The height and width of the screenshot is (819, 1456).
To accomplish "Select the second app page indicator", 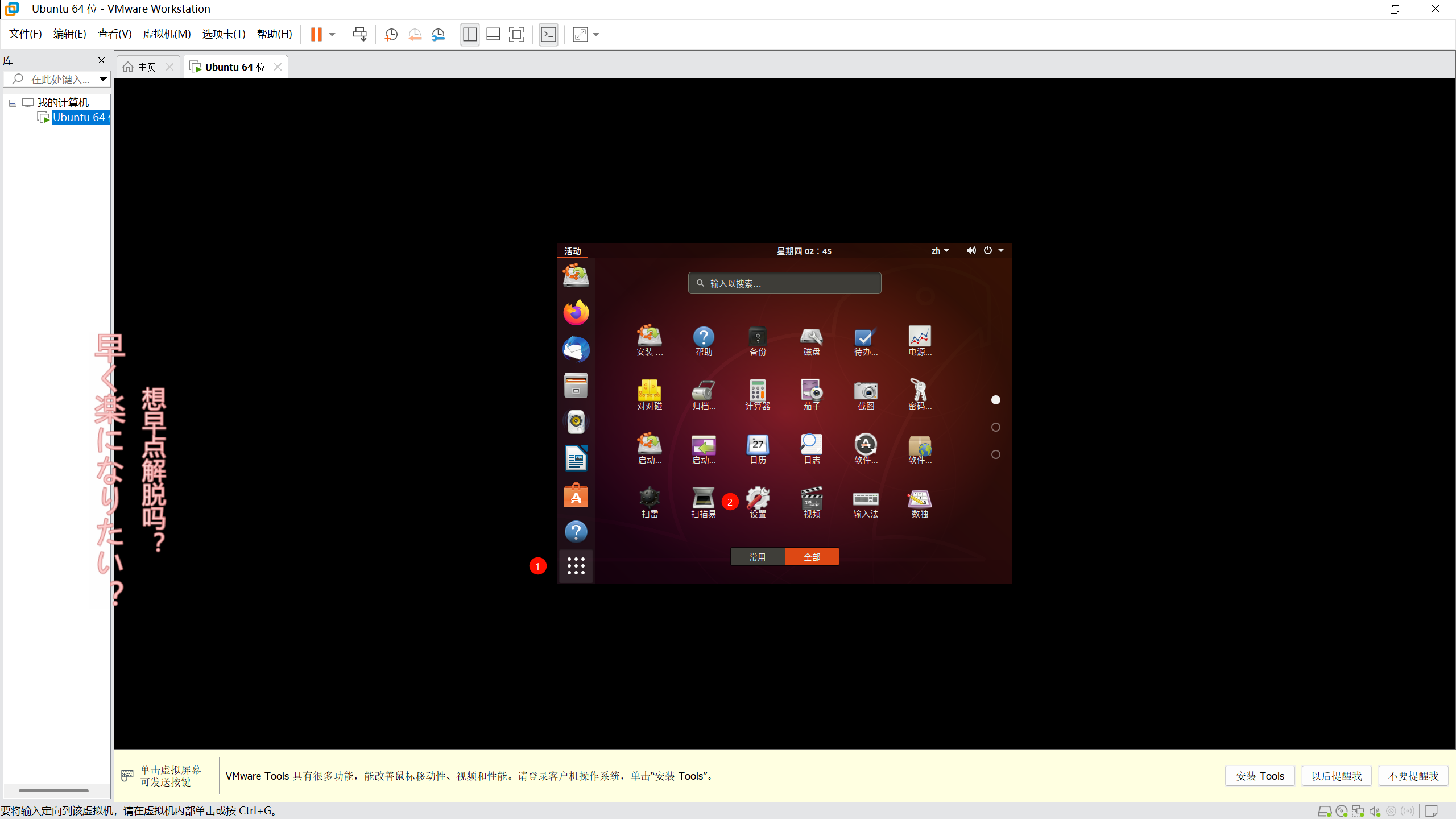I will (x=995, y=427).
